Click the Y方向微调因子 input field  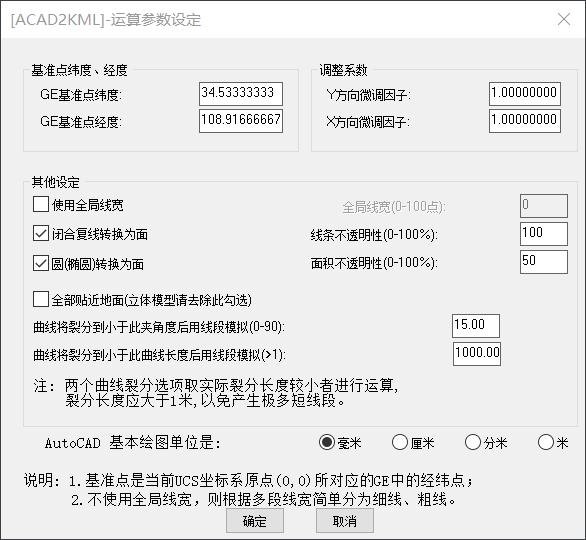coord(525,94)
